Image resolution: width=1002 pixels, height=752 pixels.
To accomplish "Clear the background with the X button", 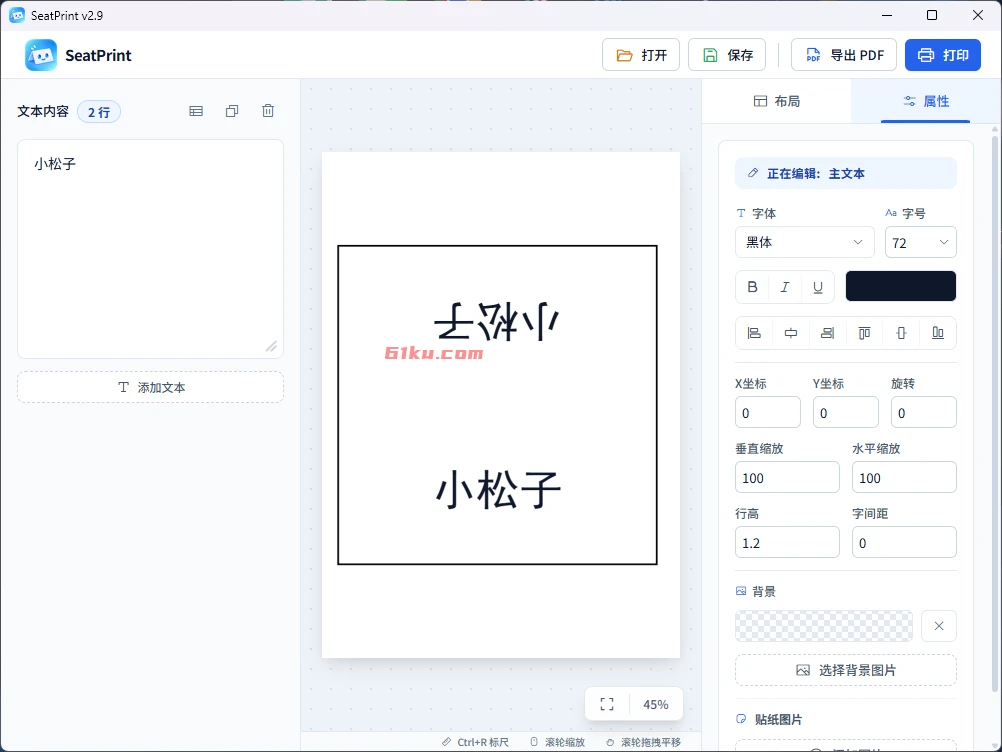I will click(x=939, y=626).
